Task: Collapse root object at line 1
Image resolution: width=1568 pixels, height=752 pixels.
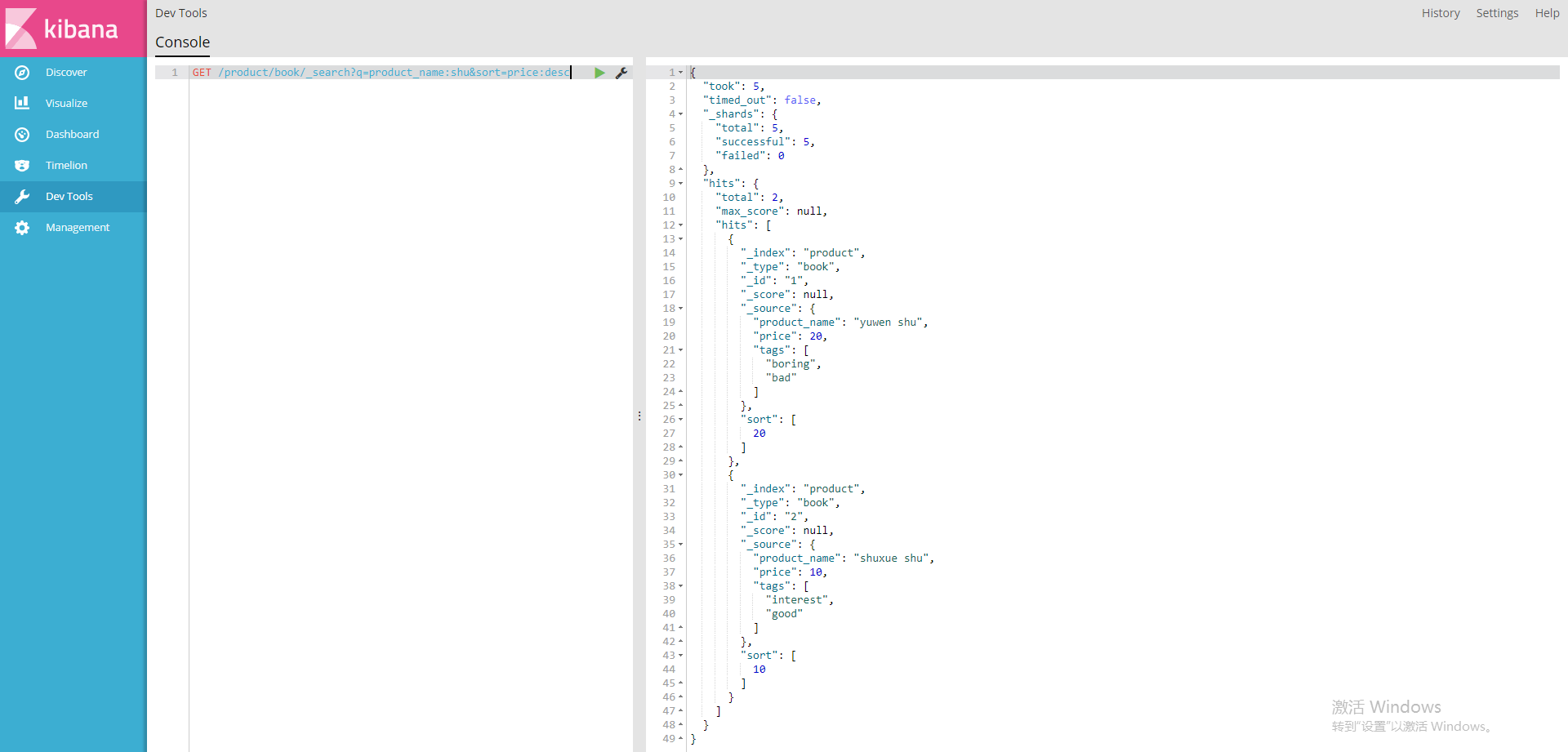Action: pos(681,73)
